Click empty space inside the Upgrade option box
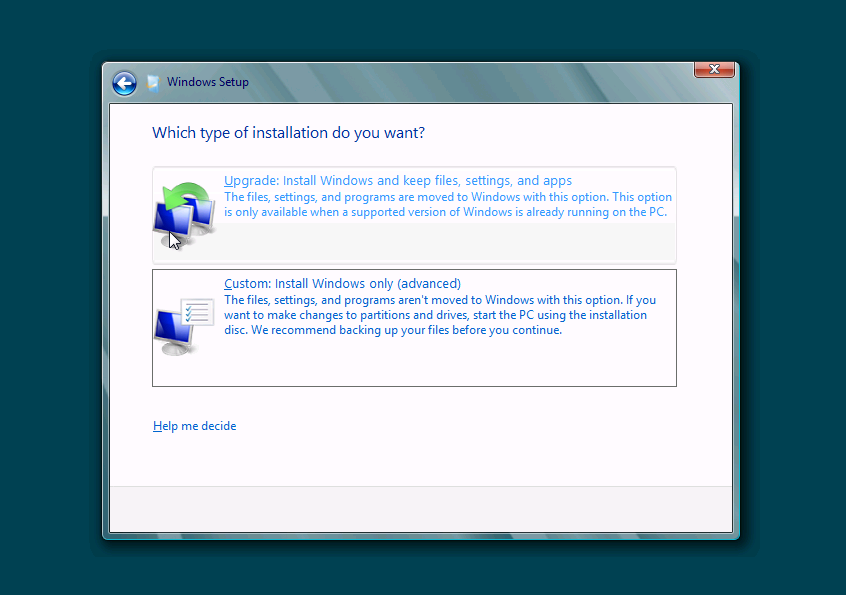This screenshot has width=846, height=595. click(450, 243)
